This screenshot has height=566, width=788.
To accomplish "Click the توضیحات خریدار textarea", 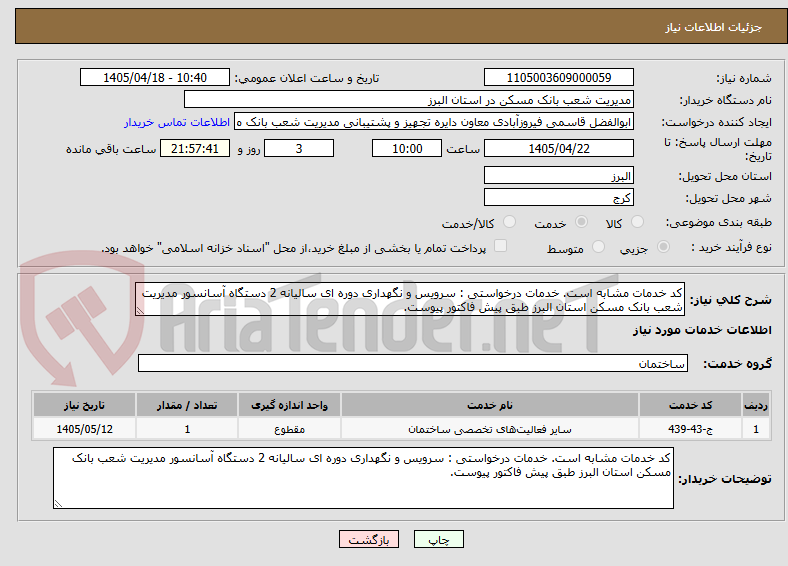I will [363, 478].
